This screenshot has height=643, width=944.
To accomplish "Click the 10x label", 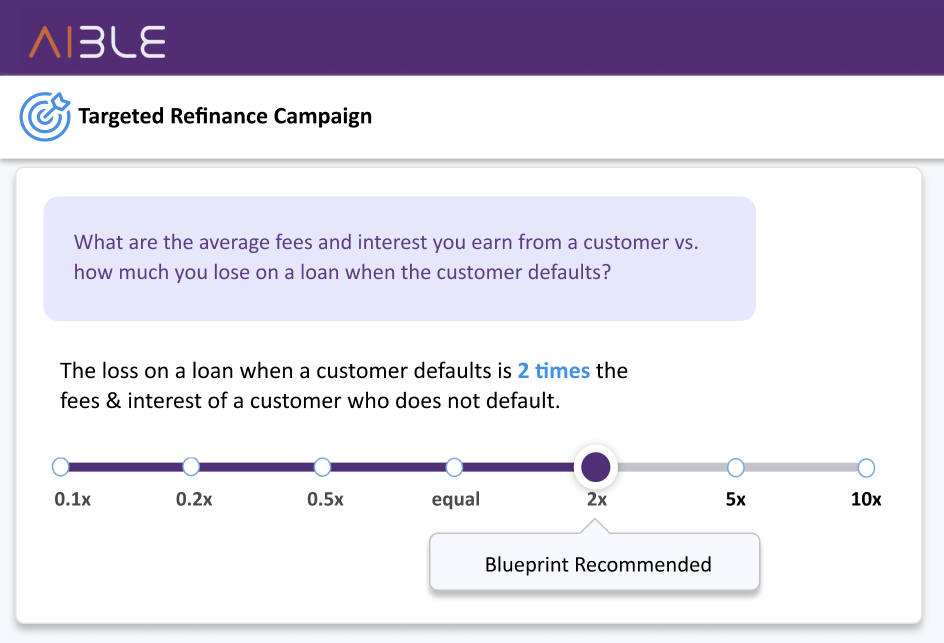I will (x=866, y=499).
